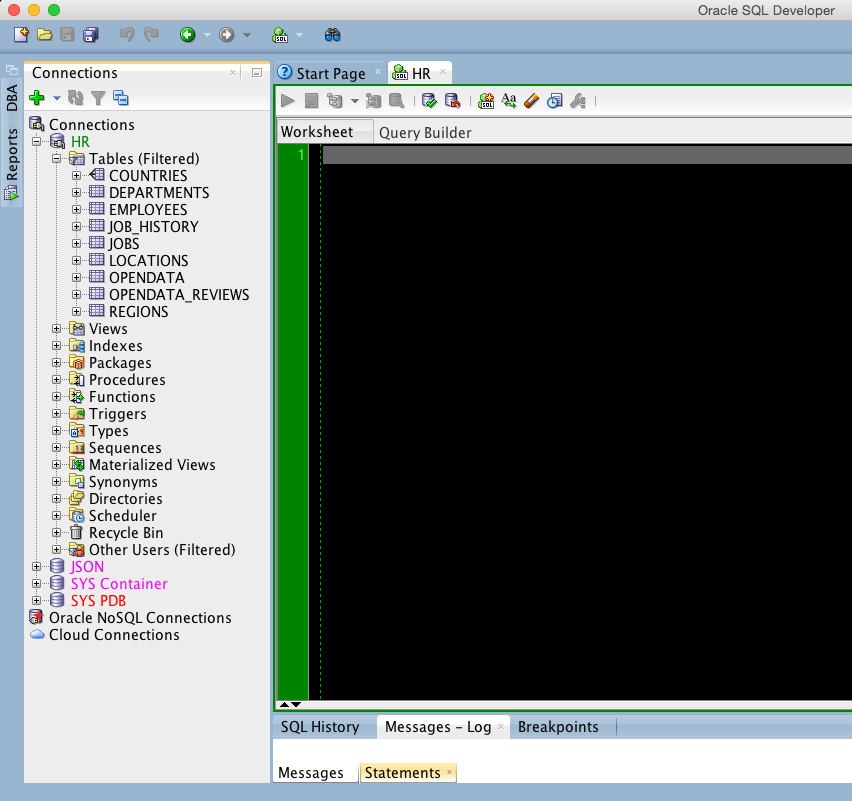
Task: Clear worksheet with the eraser icon
Action: pyautogui.click(x=531, y=101)
